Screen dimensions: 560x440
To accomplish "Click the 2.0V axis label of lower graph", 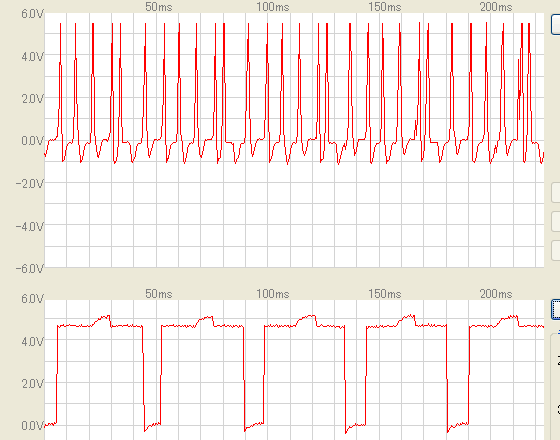I will point(32,384).
